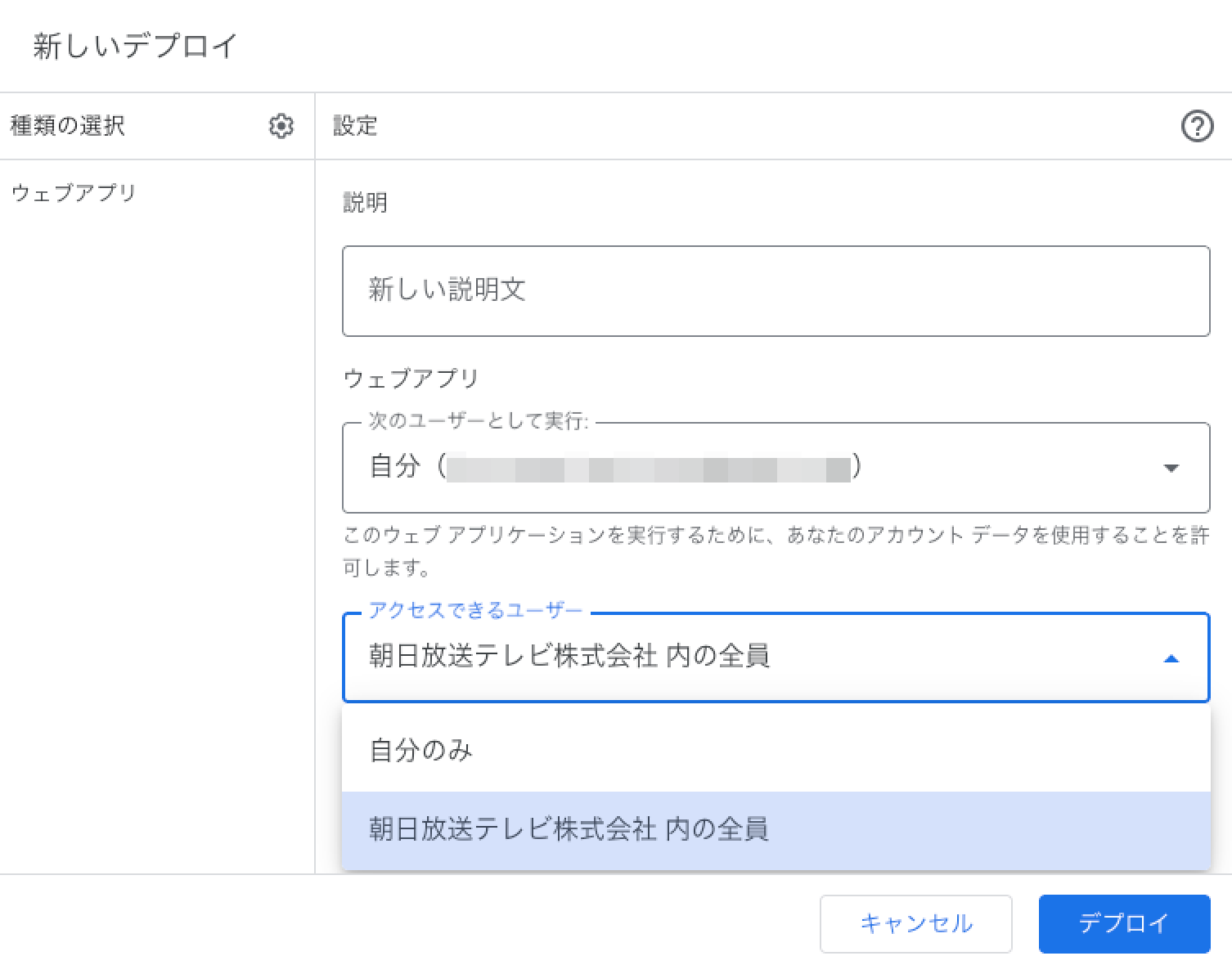Click the blue アクセスできるユーザー field label

[475, 610]
